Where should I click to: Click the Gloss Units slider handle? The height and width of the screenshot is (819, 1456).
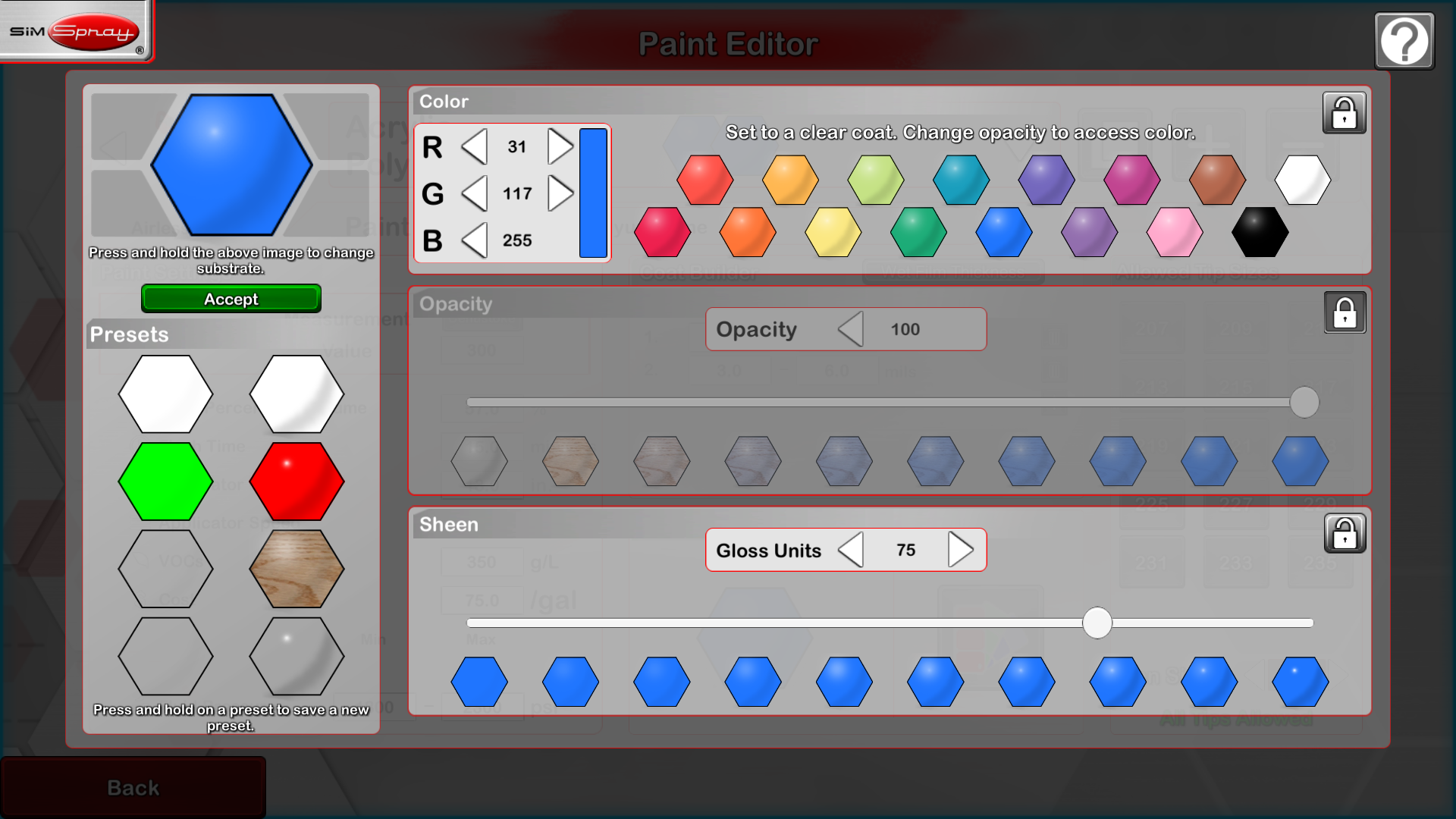pos(1097,623)
